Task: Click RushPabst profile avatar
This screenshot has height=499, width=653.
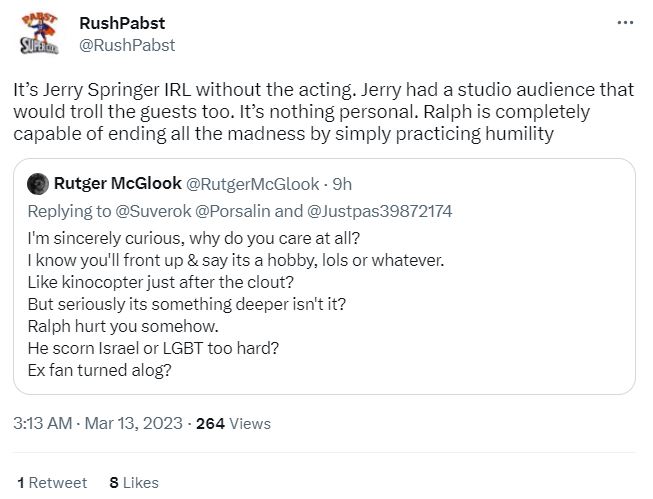Action: click(39, 33)
